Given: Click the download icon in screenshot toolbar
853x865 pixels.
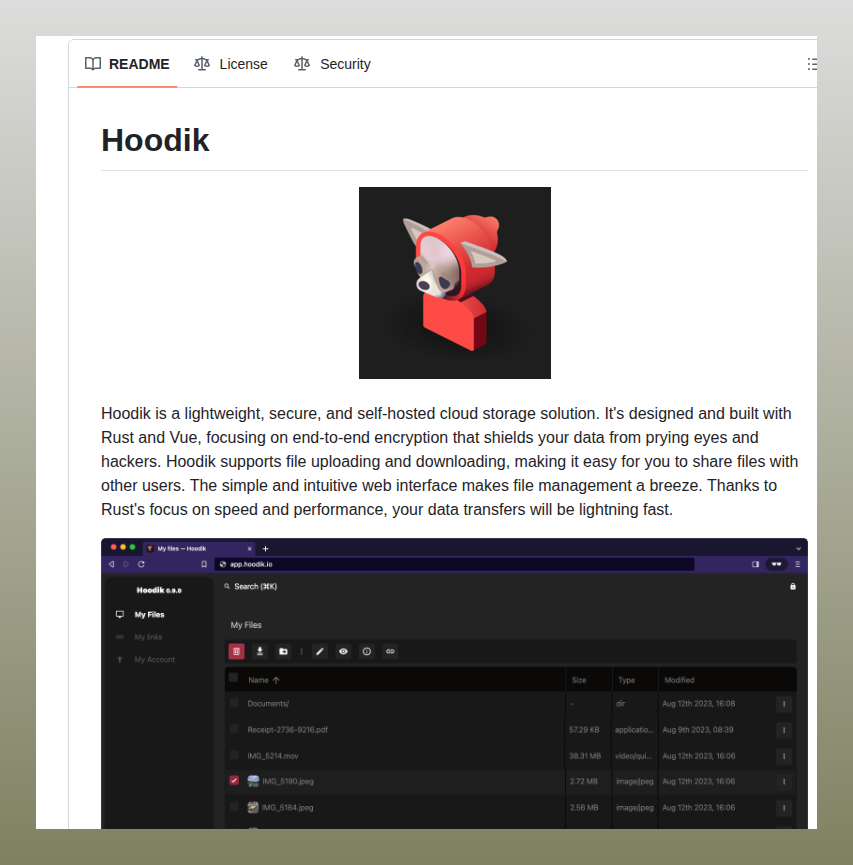Looking at the screenshot, I should tap(260, 652).
